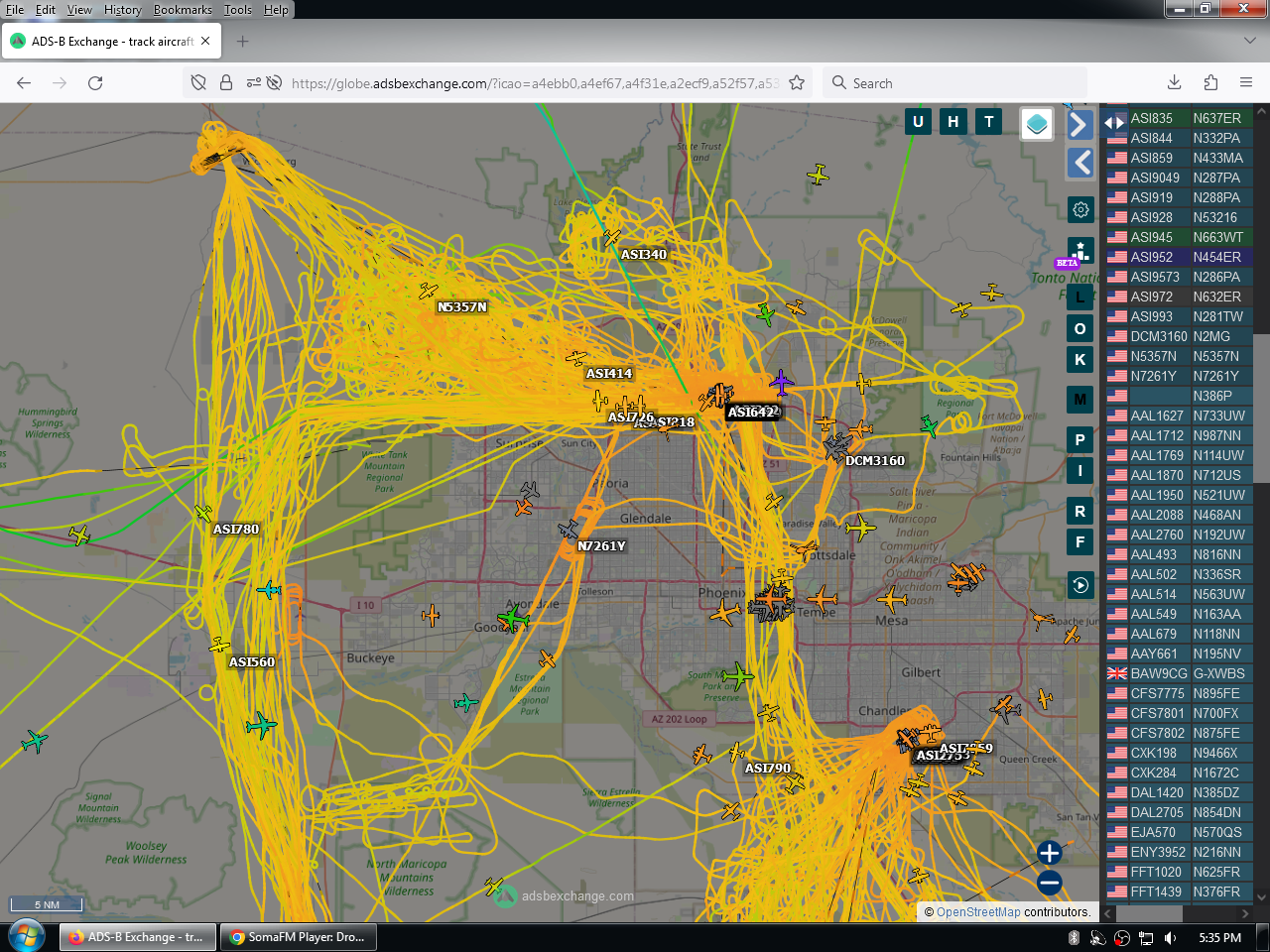This screenshot has height=952, width=1270.
Task: Open the OpenStreetMap attribution link
Action: pos(978,912)
